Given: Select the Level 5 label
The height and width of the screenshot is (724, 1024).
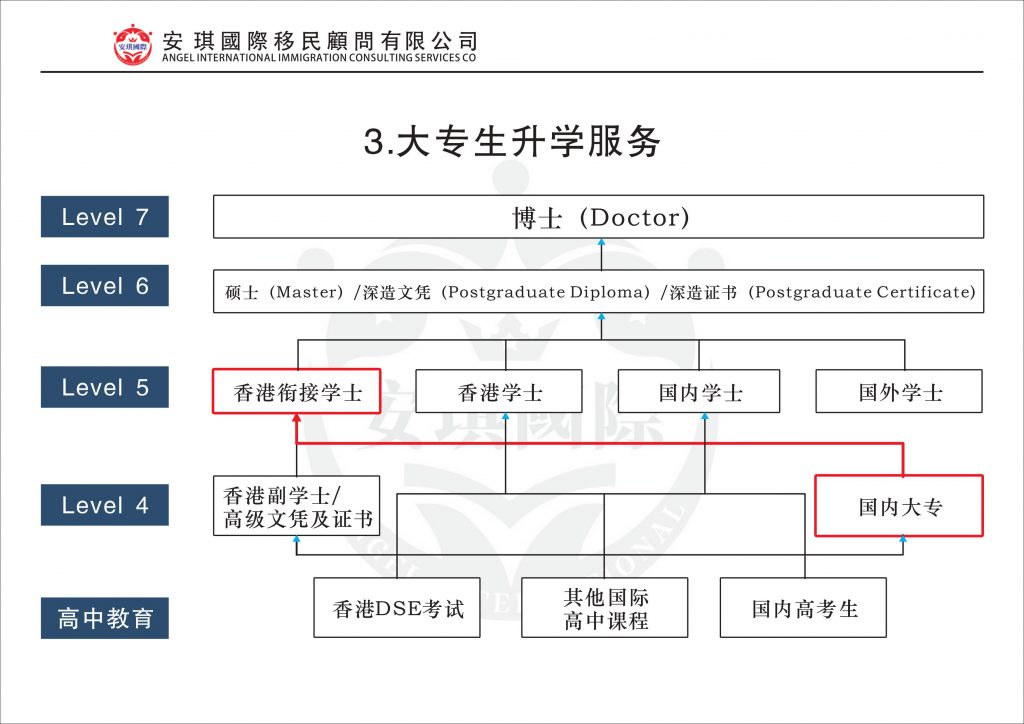Looking at the screenshot, I should click(105, 388).
